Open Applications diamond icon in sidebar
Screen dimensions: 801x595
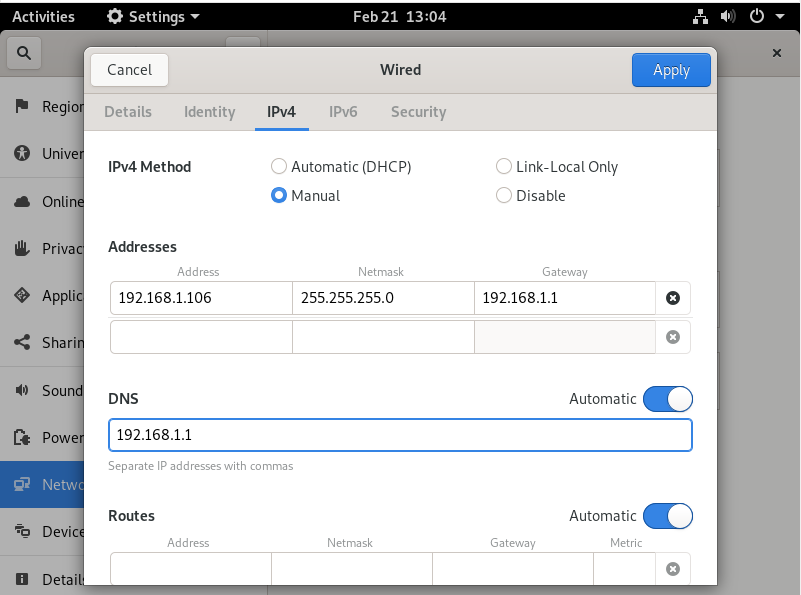[x=22, y=295]
